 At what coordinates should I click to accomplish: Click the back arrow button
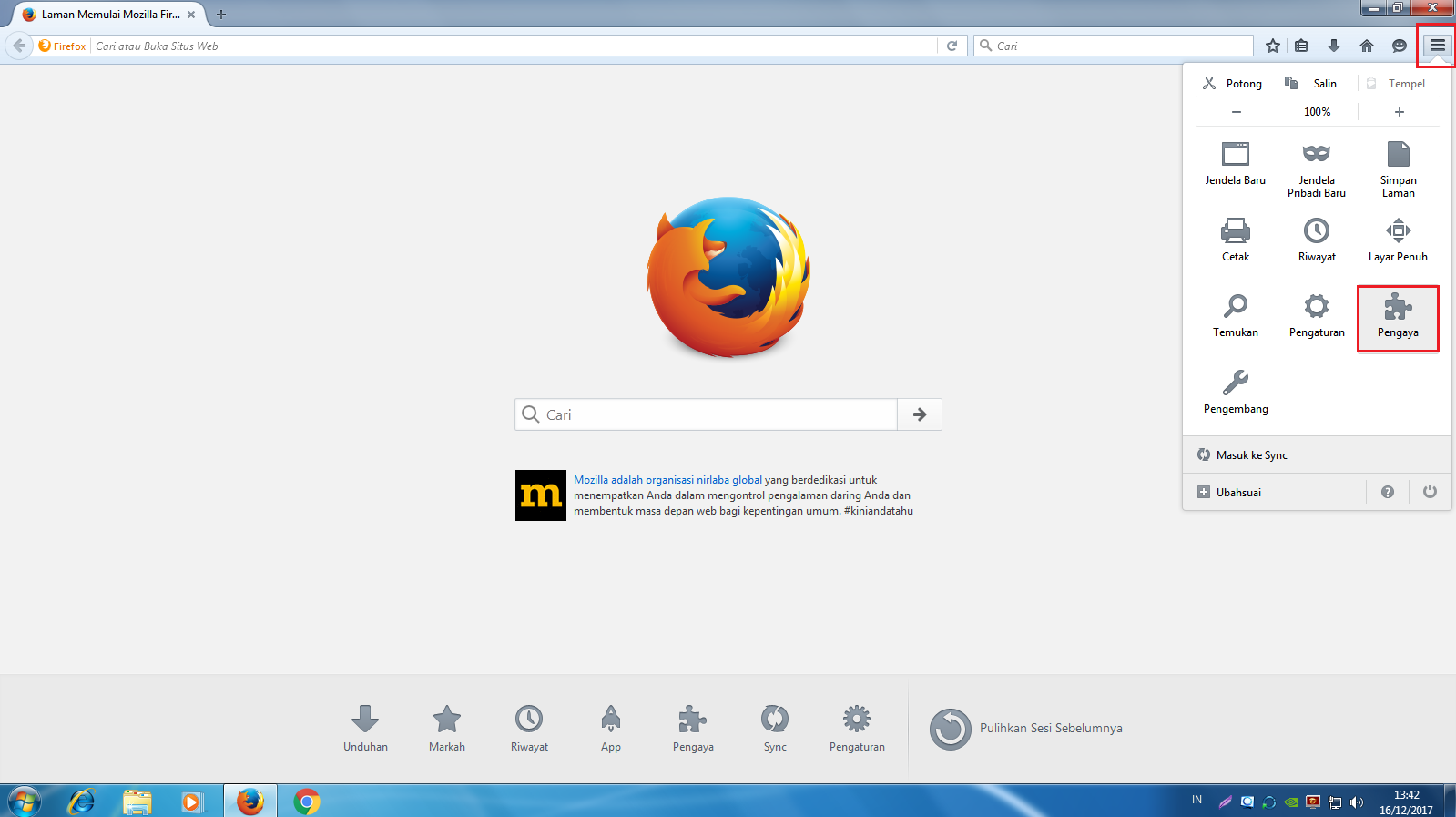18,46
